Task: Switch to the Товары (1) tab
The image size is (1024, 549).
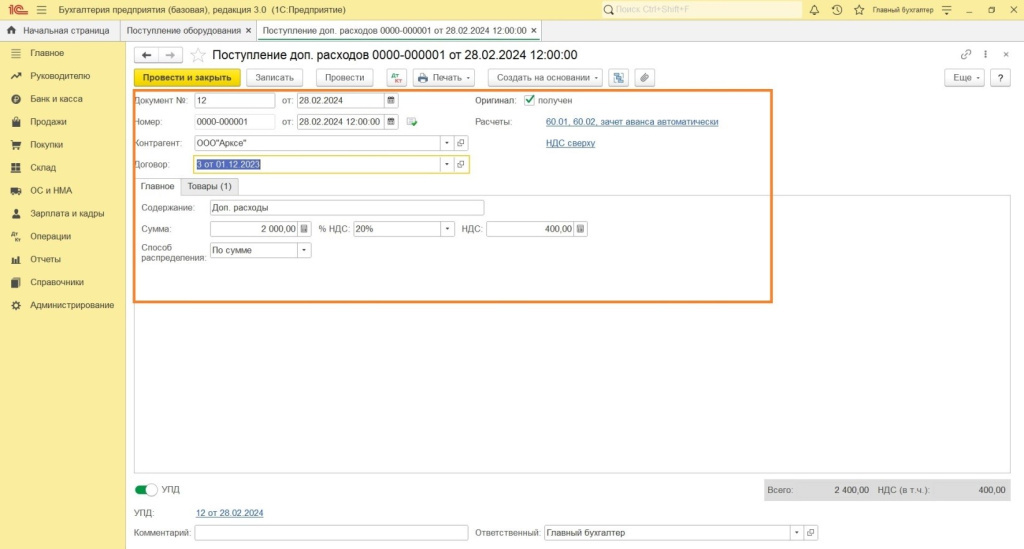Action: pos(210,186)
